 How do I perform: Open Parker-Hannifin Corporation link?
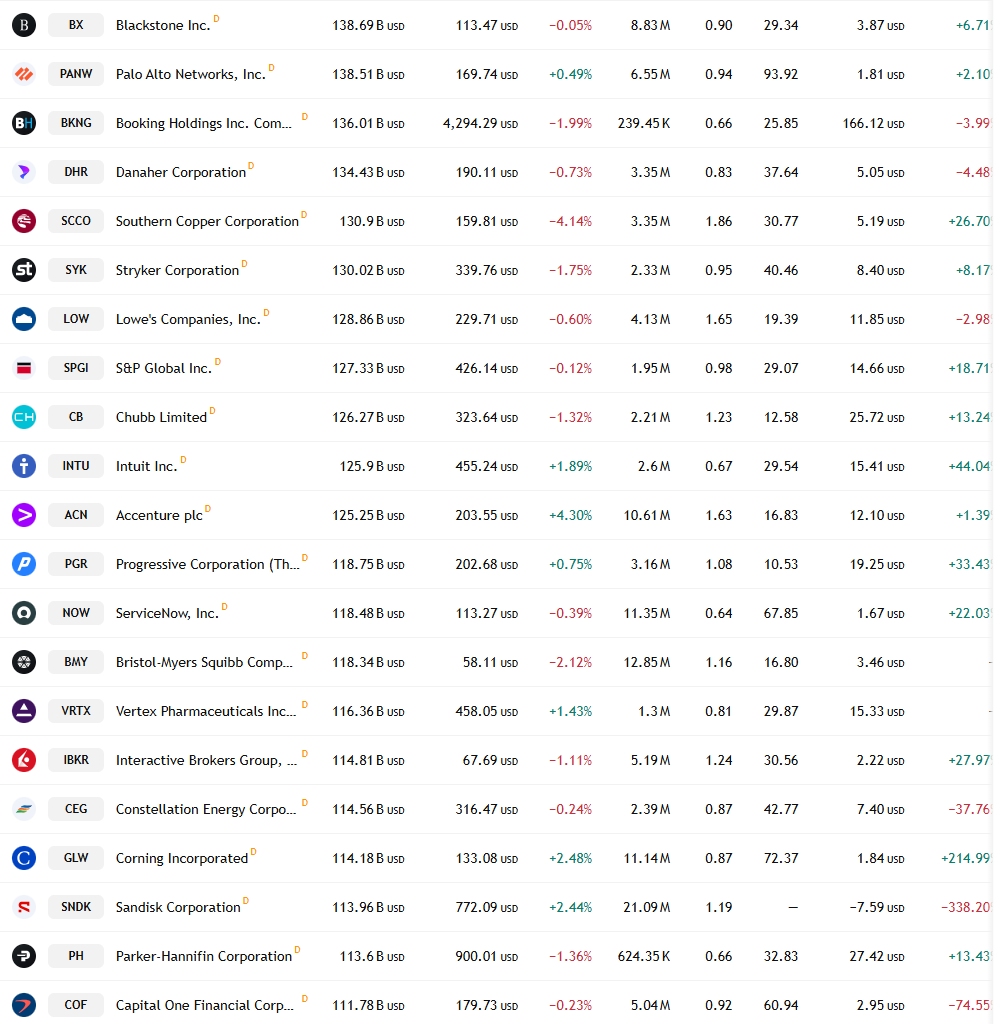204,956
